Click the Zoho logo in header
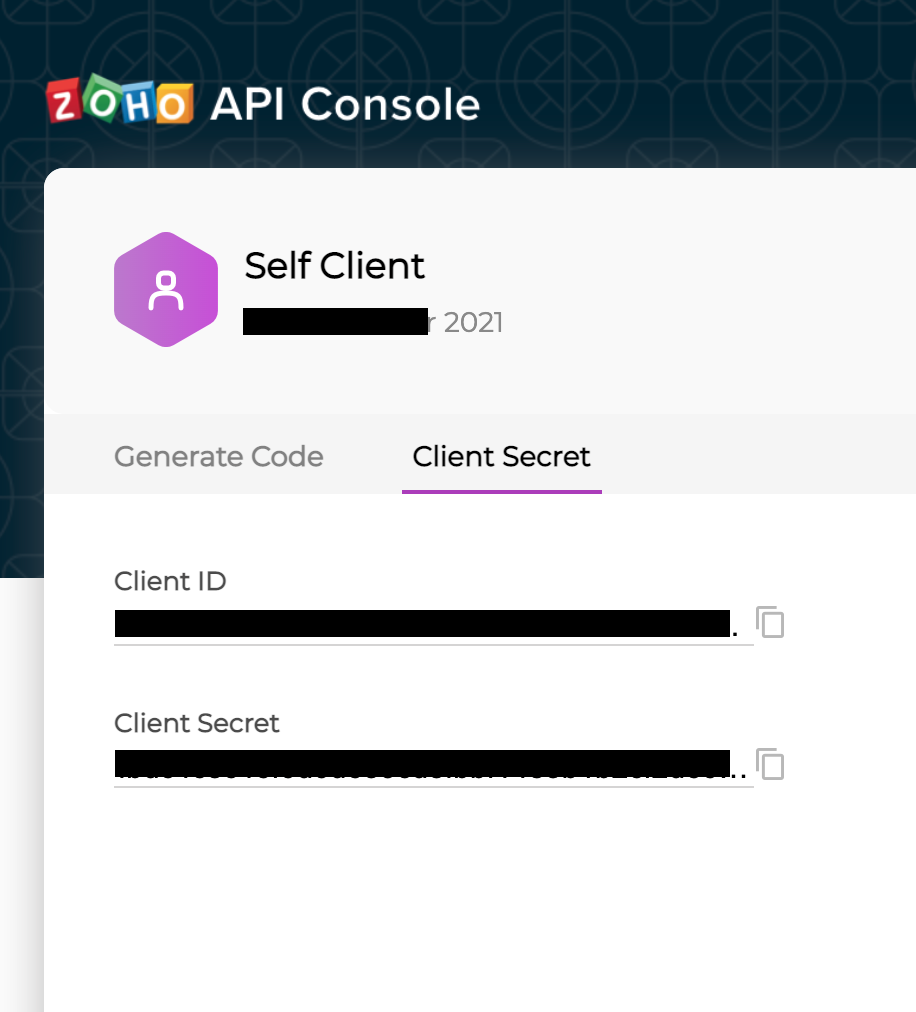The image size is (916, 1012). click(120, 99)
